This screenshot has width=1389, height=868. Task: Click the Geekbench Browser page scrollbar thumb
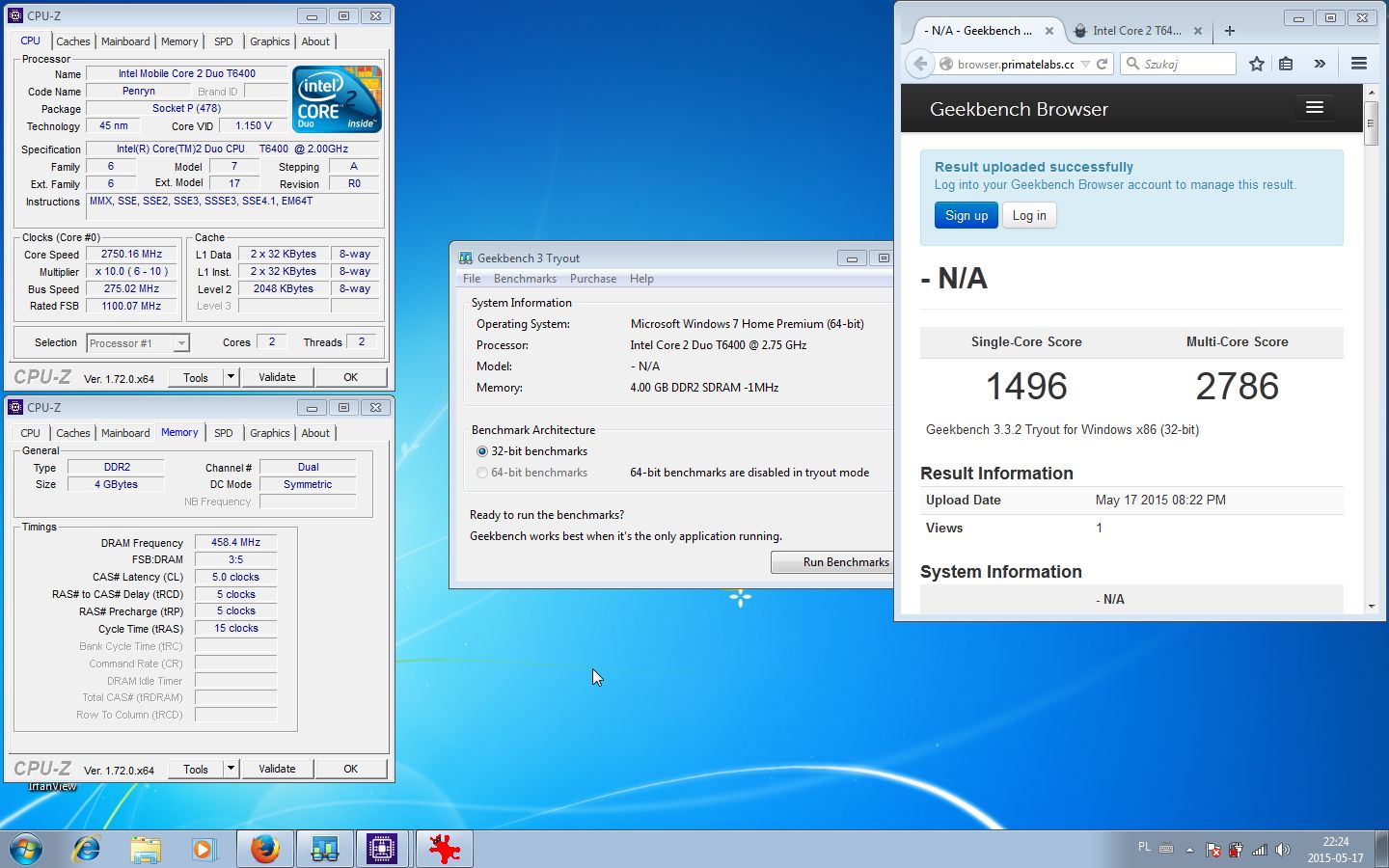pos(1372,123)
